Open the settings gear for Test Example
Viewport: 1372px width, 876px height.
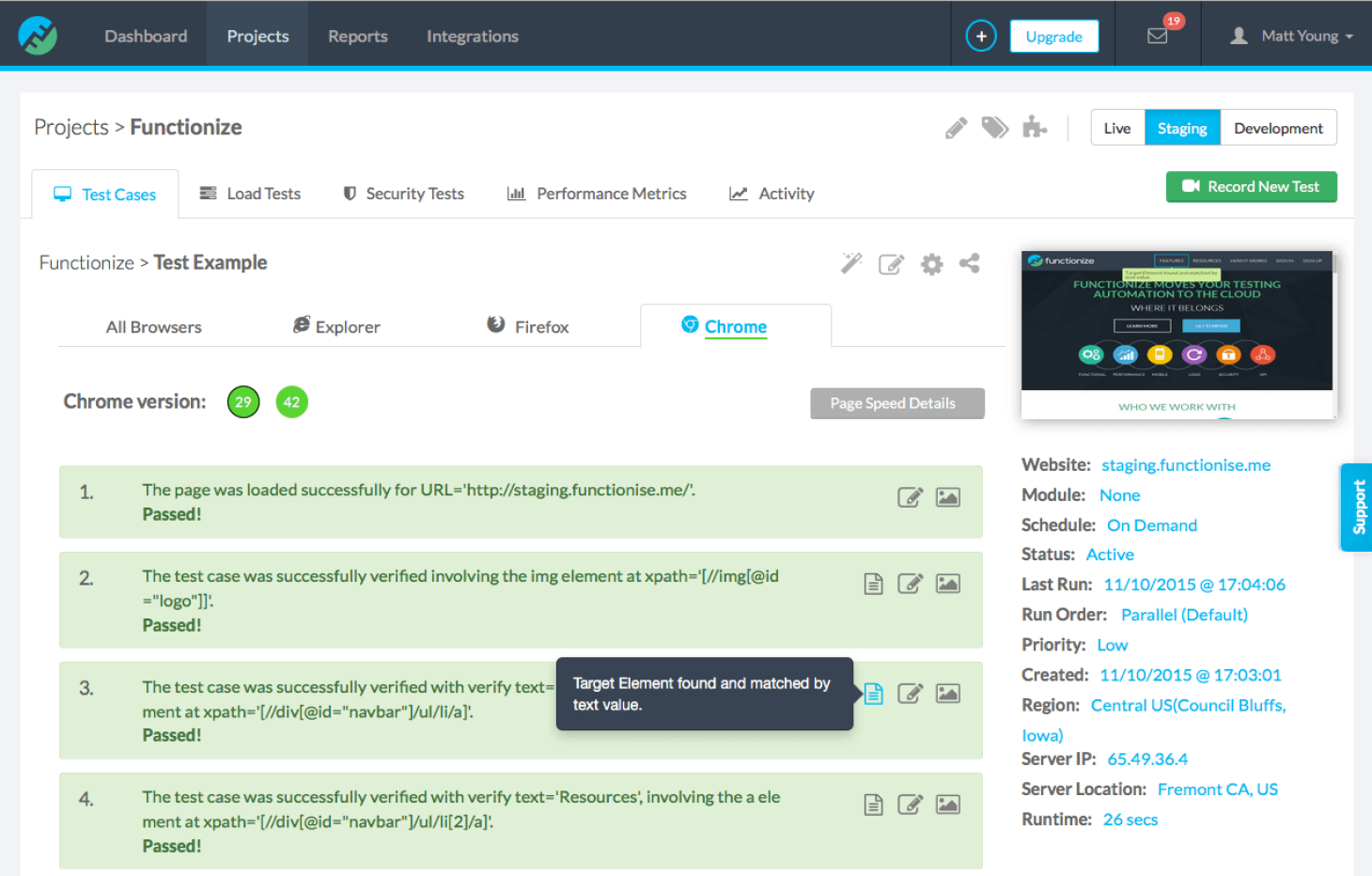point(931,264)
